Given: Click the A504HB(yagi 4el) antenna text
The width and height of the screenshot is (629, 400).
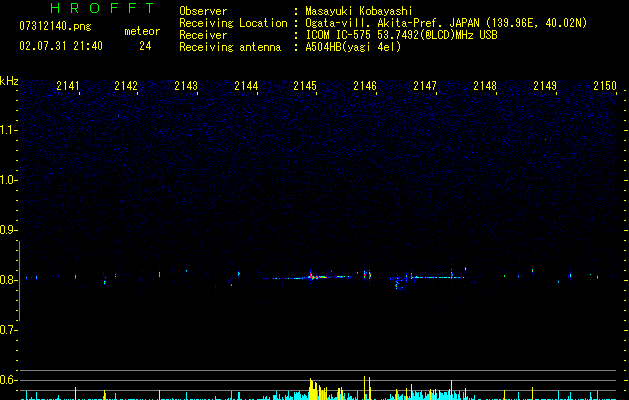Looking at the screenshot, I should (353, 47).
